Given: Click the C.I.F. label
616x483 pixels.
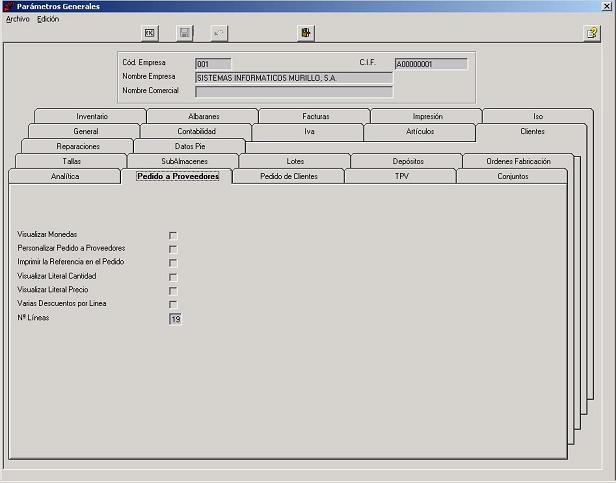Looking at the screenshot, I should click(x=367, y=62).
